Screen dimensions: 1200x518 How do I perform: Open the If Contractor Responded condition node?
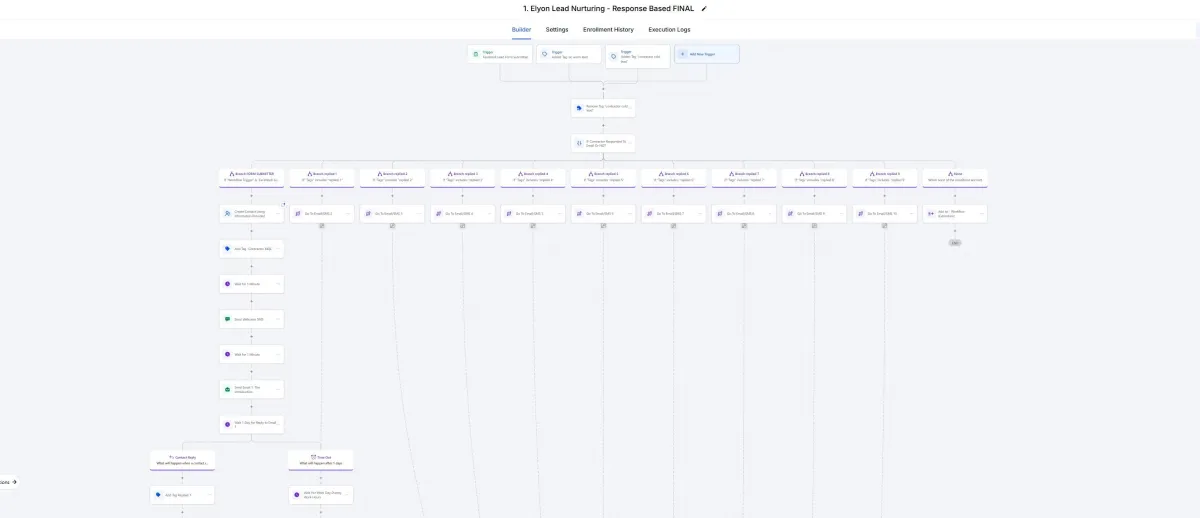(x=603, y=143)
